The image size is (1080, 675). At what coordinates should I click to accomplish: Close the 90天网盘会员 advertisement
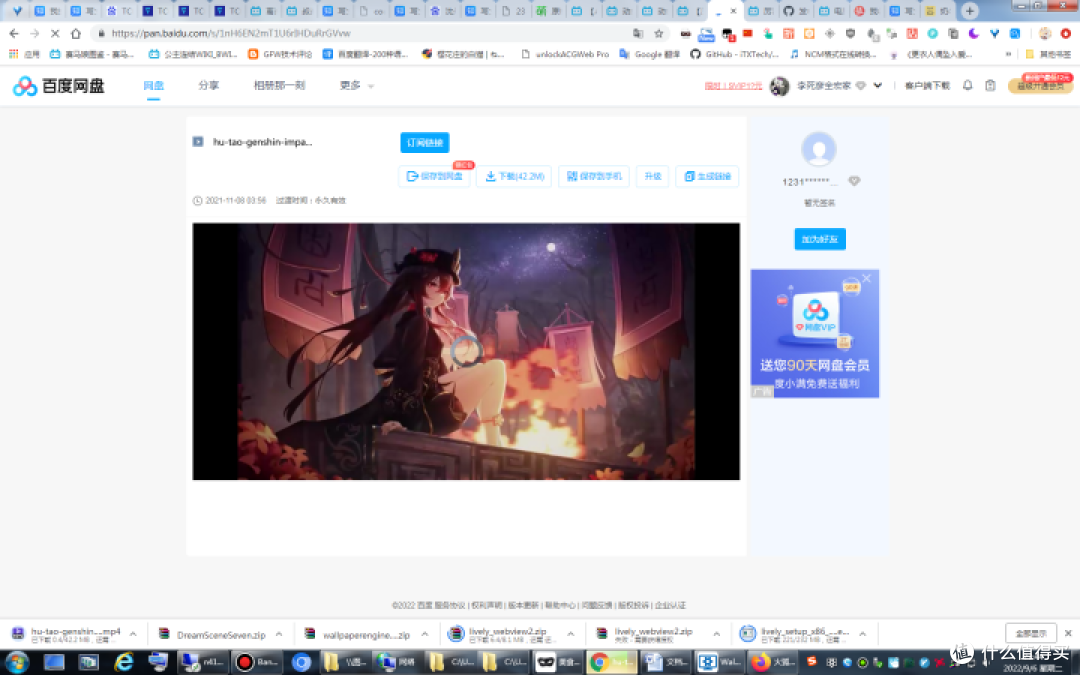pos(866,278)
